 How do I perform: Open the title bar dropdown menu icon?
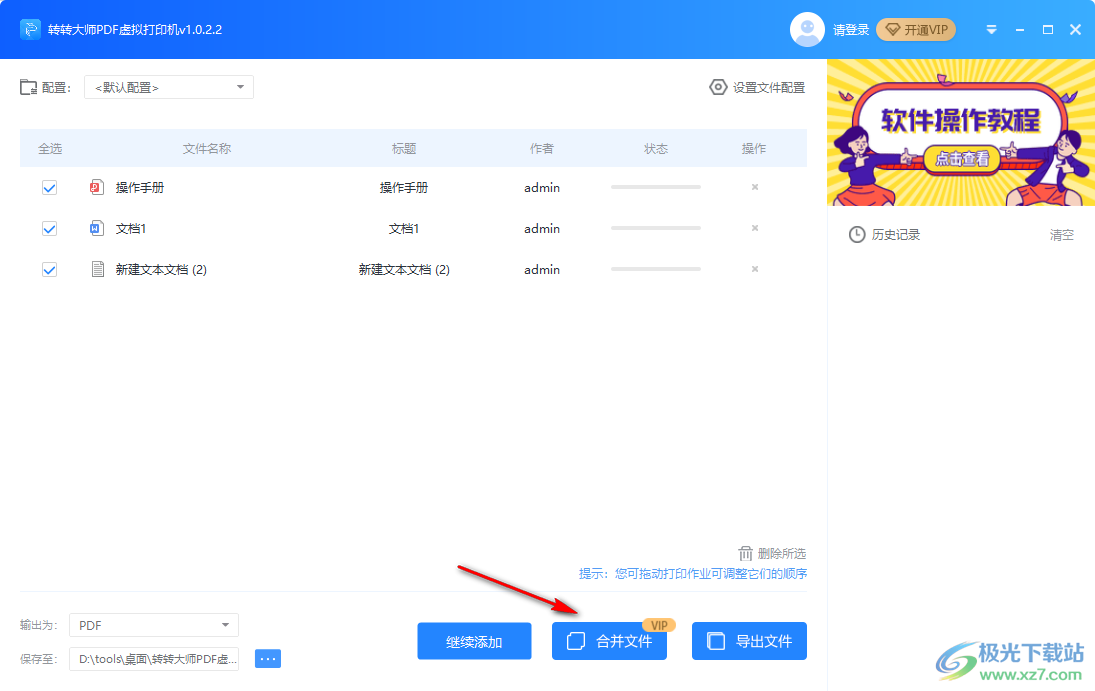coord(991,29)
